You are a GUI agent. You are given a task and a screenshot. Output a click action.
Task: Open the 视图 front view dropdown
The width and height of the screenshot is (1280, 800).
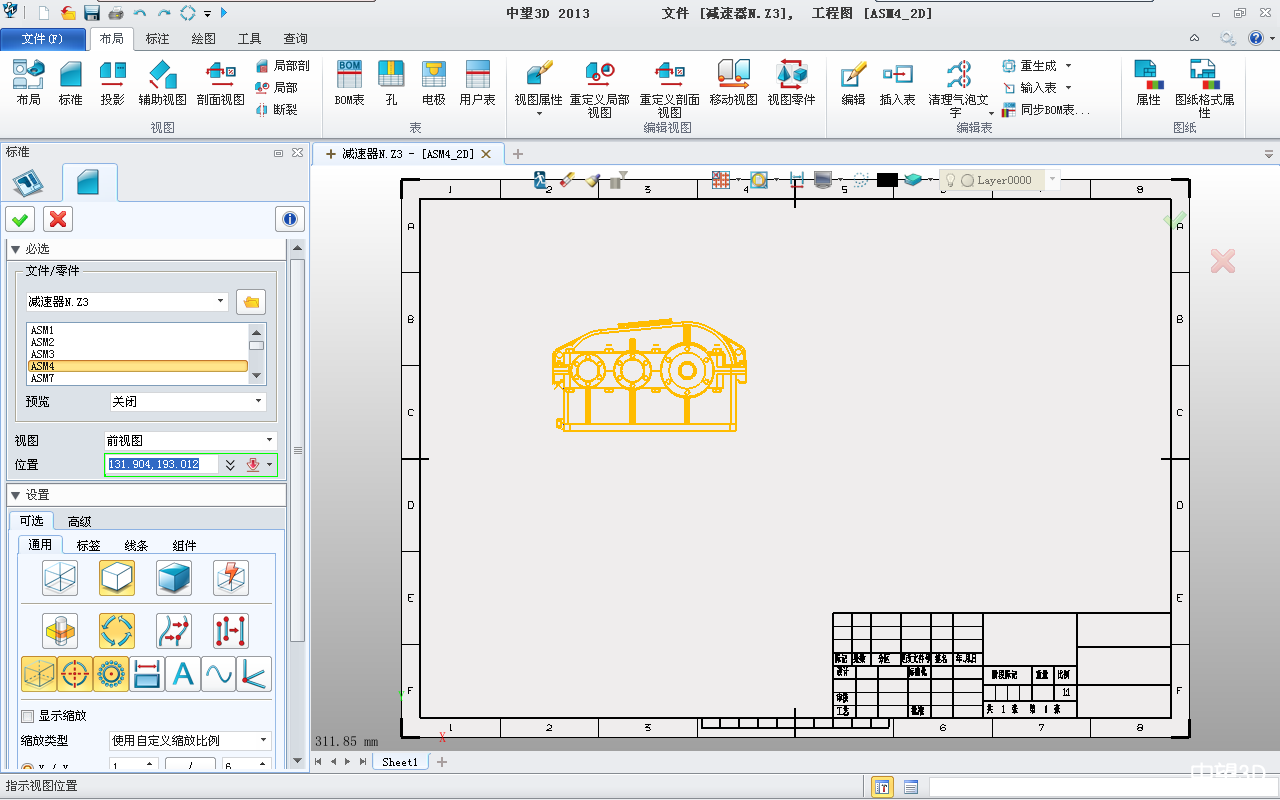(190, 440)
